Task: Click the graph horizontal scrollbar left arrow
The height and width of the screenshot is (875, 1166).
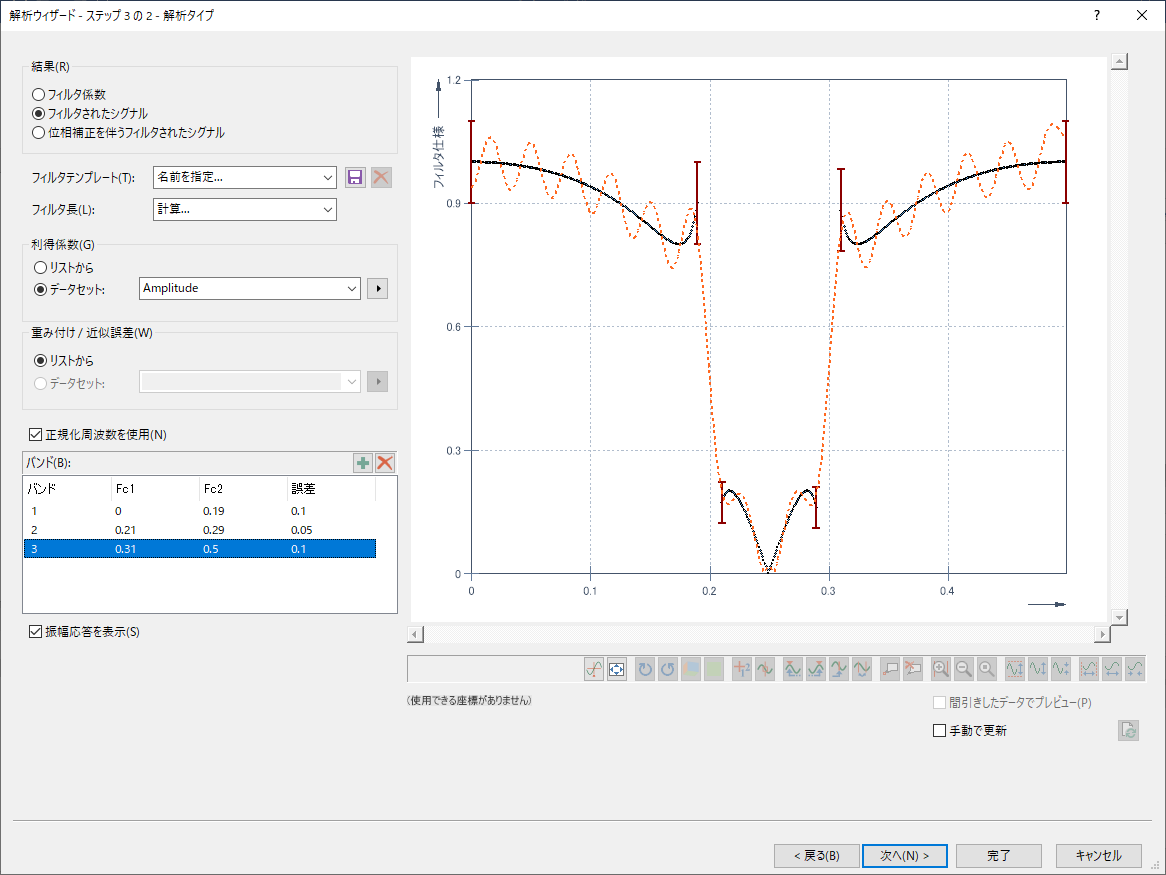Action: pos(416,634)
